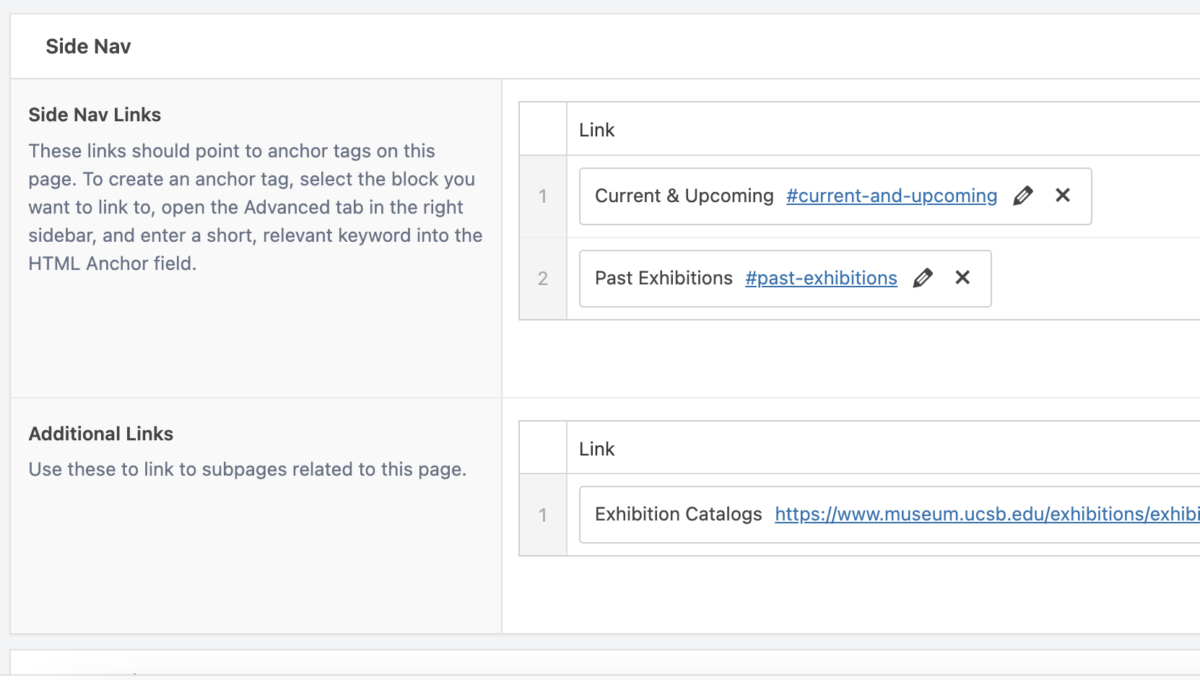Select row 2 handle in Side Nav Links
The width and height of the screenshot is (1200, 680).
pos(543,278)
